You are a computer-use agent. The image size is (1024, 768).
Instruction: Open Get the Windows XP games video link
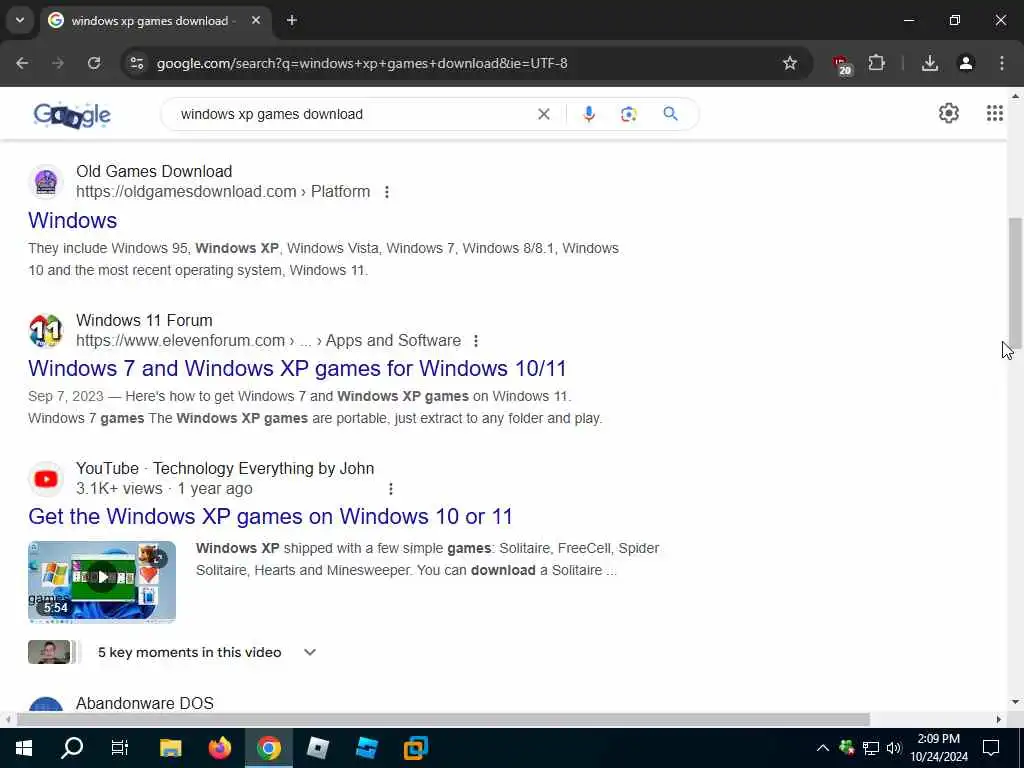(x=270, y=517)
